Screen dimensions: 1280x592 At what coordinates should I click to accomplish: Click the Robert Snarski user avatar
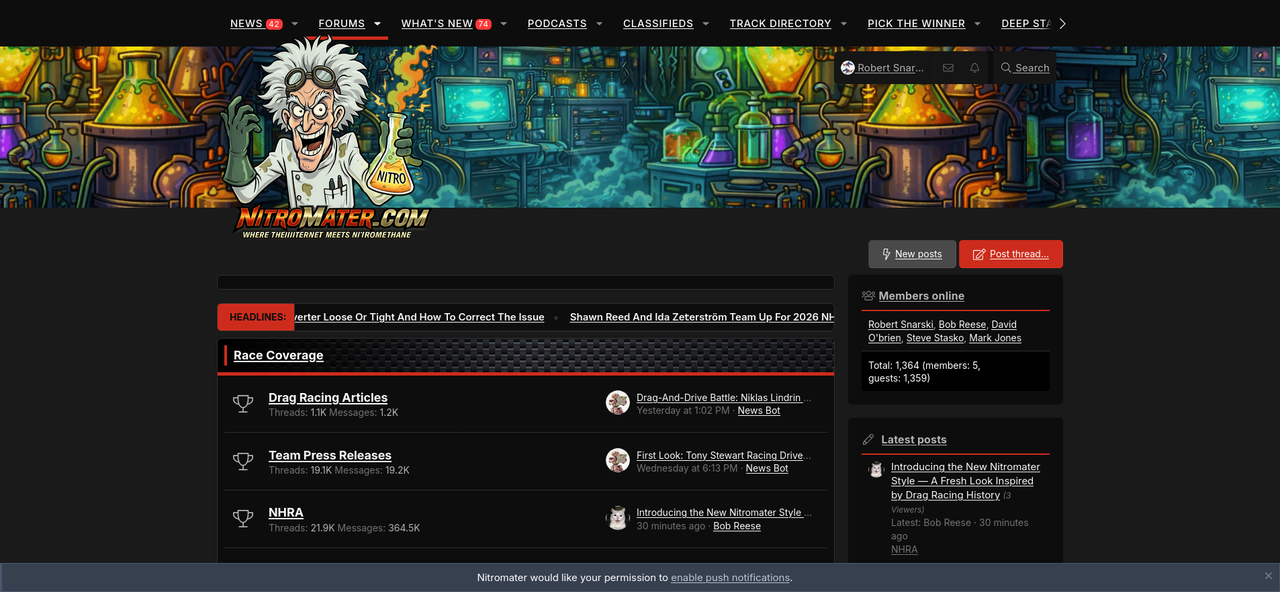click(x=848, y=68)
